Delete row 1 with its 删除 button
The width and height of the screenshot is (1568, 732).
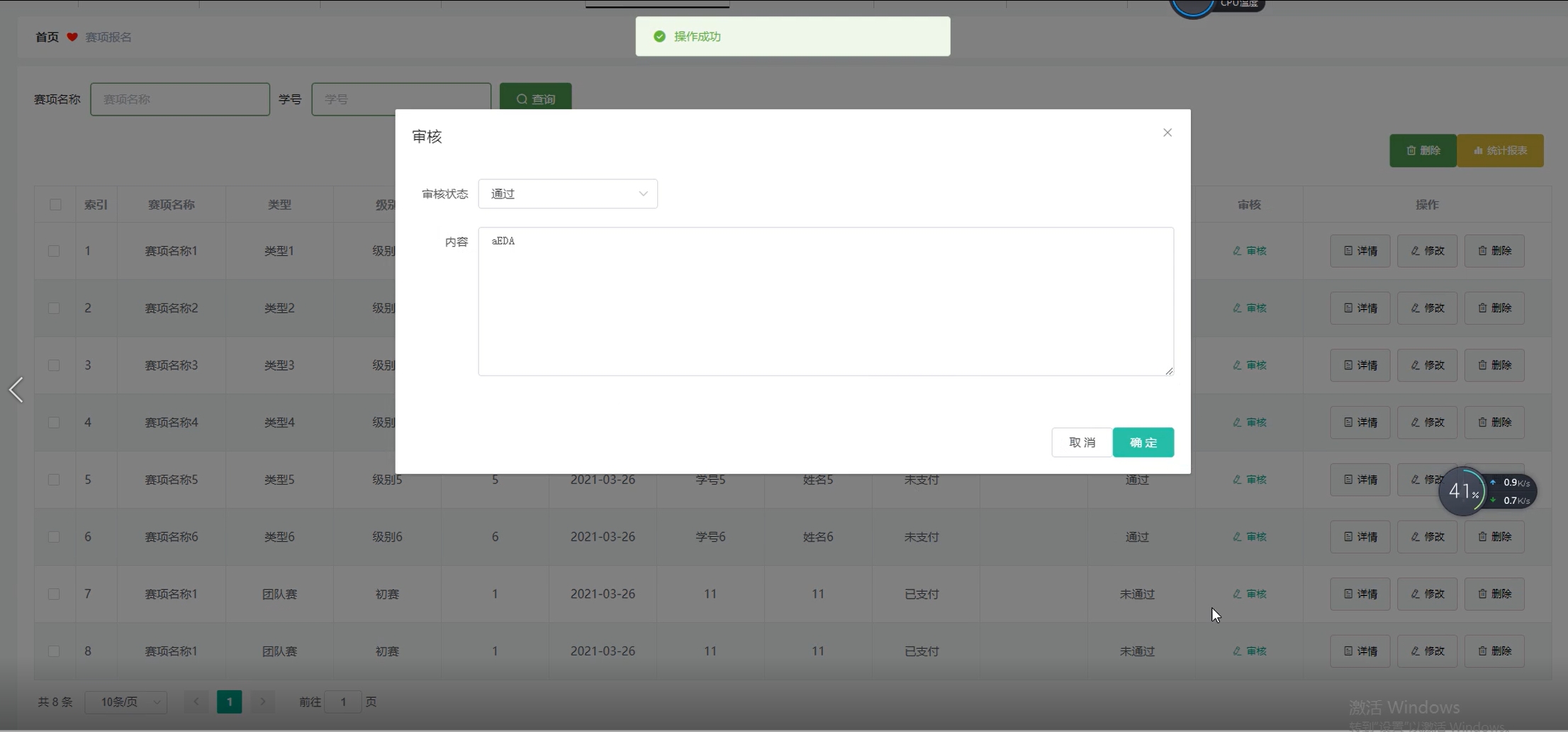click(x=1494, y=251)
